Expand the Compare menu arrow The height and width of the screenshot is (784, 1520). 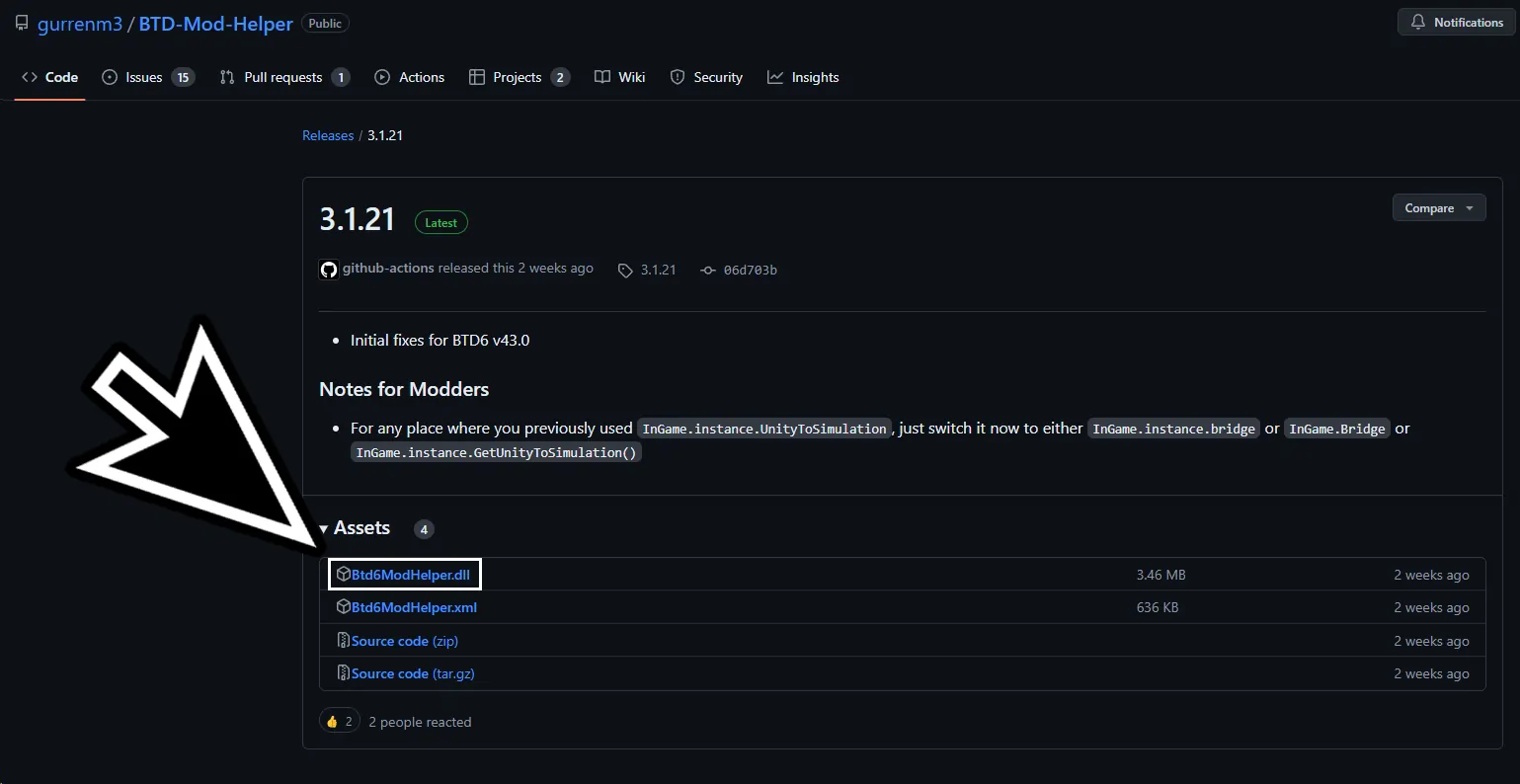pyautogui.click(x=1468, y=207)
